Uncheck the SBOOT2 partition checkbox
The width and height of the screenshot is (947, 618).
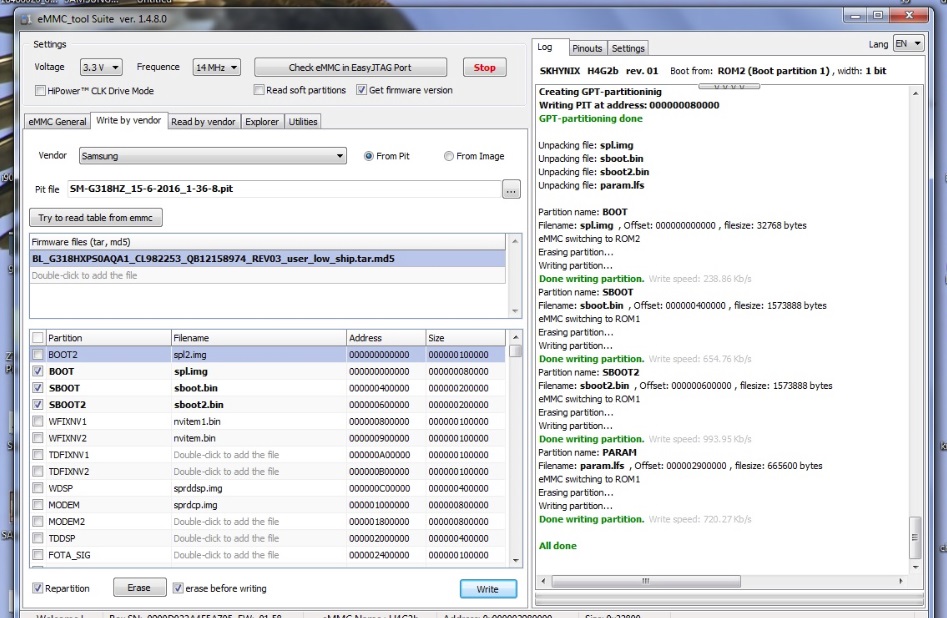pos(38,405)
